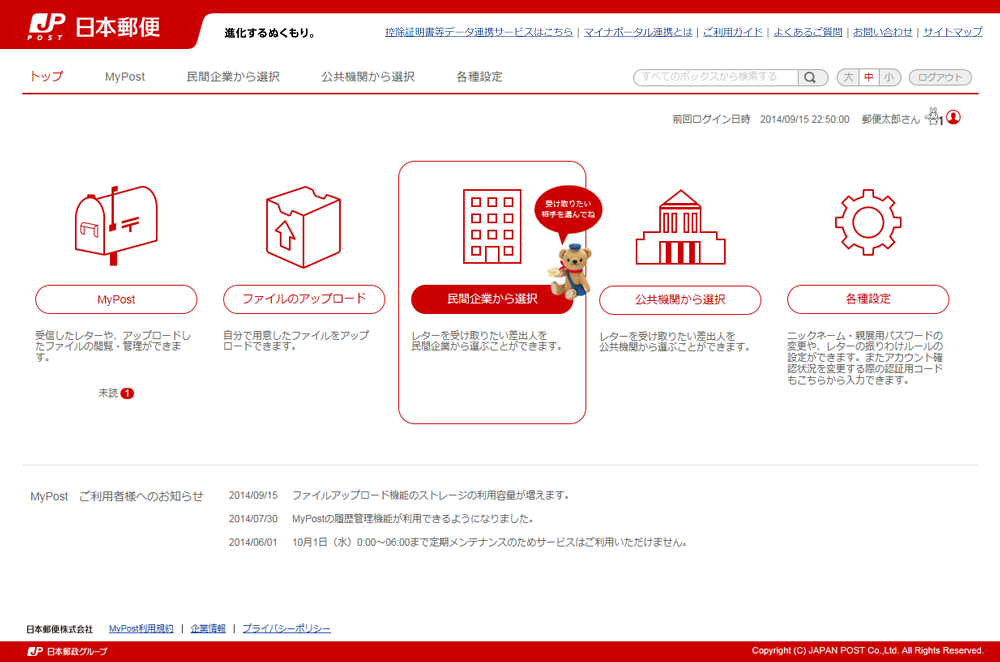
Task: Click the 日本郵便株式会社 footer text
Action: click(x=59, y=629)
